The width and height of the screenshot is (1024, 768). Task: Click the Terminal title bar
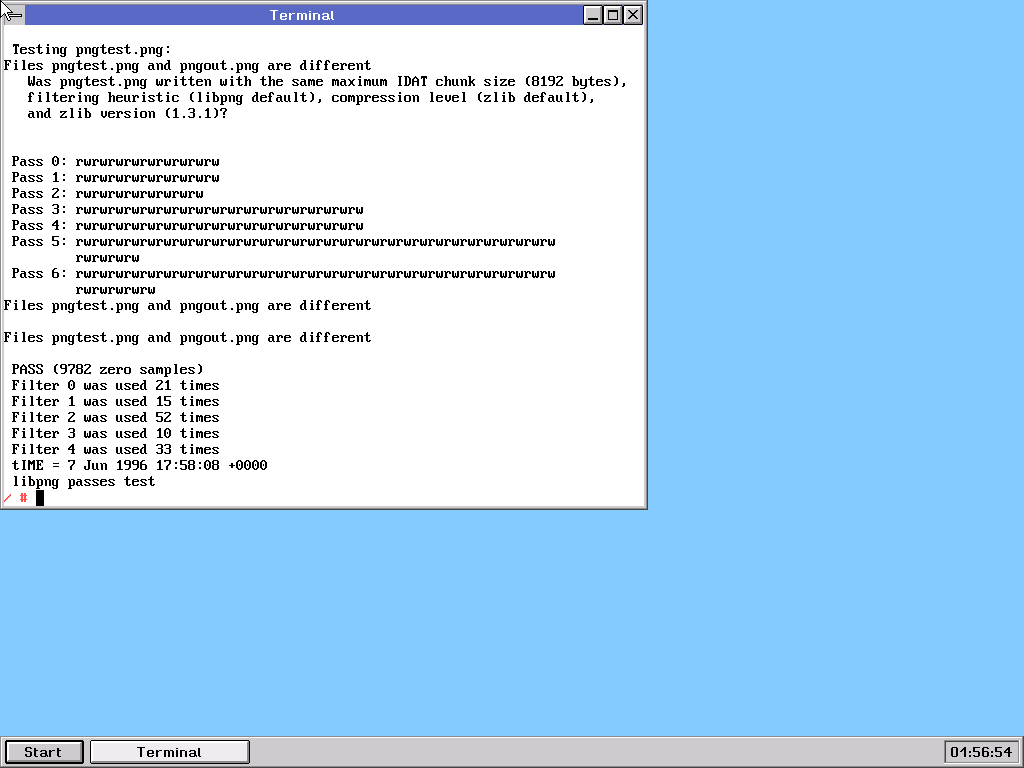302,15
